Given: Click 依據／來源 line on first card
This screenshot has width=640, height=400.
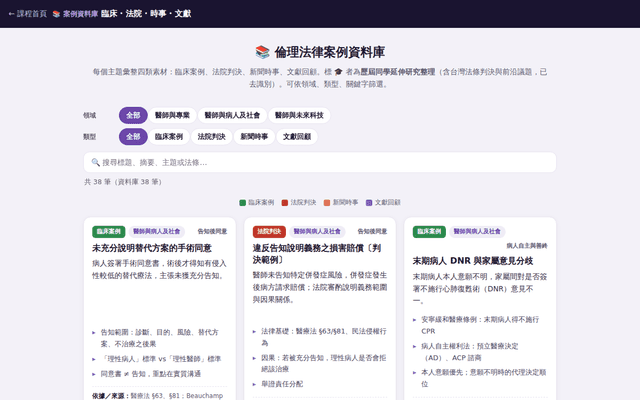Looking at the screenshot, I should point(158,396).
